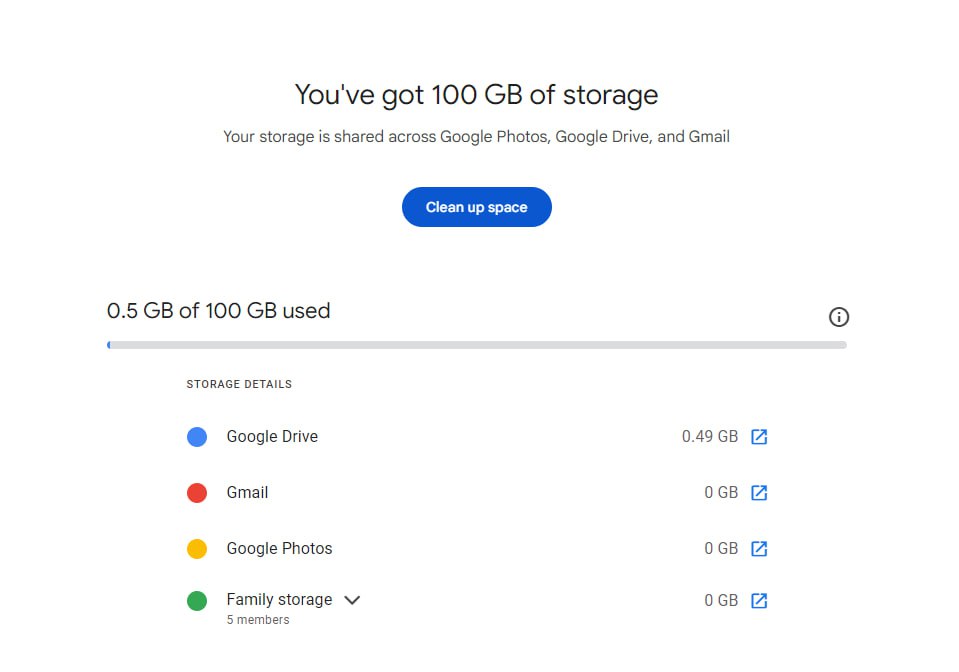Select the Gmail label
Image resolution: width=959 pixels, height=672 pixels.
coord(247,492)
